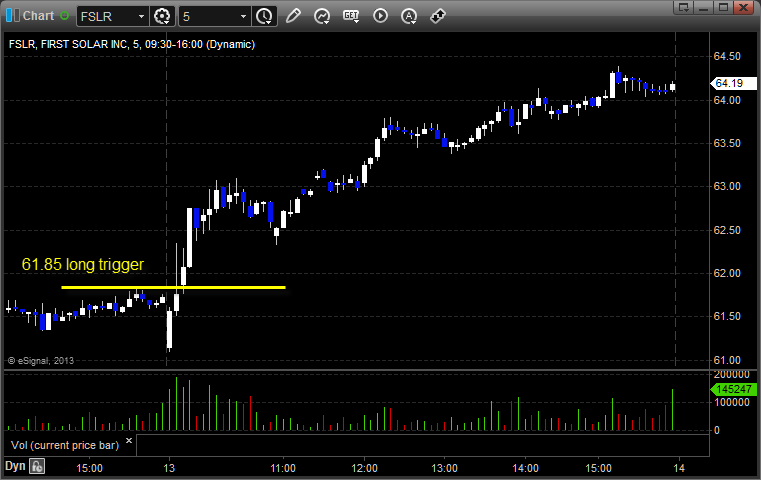The image size is (761, 480).
Task: Open the time template clock icon
Action: click(264, 17)
